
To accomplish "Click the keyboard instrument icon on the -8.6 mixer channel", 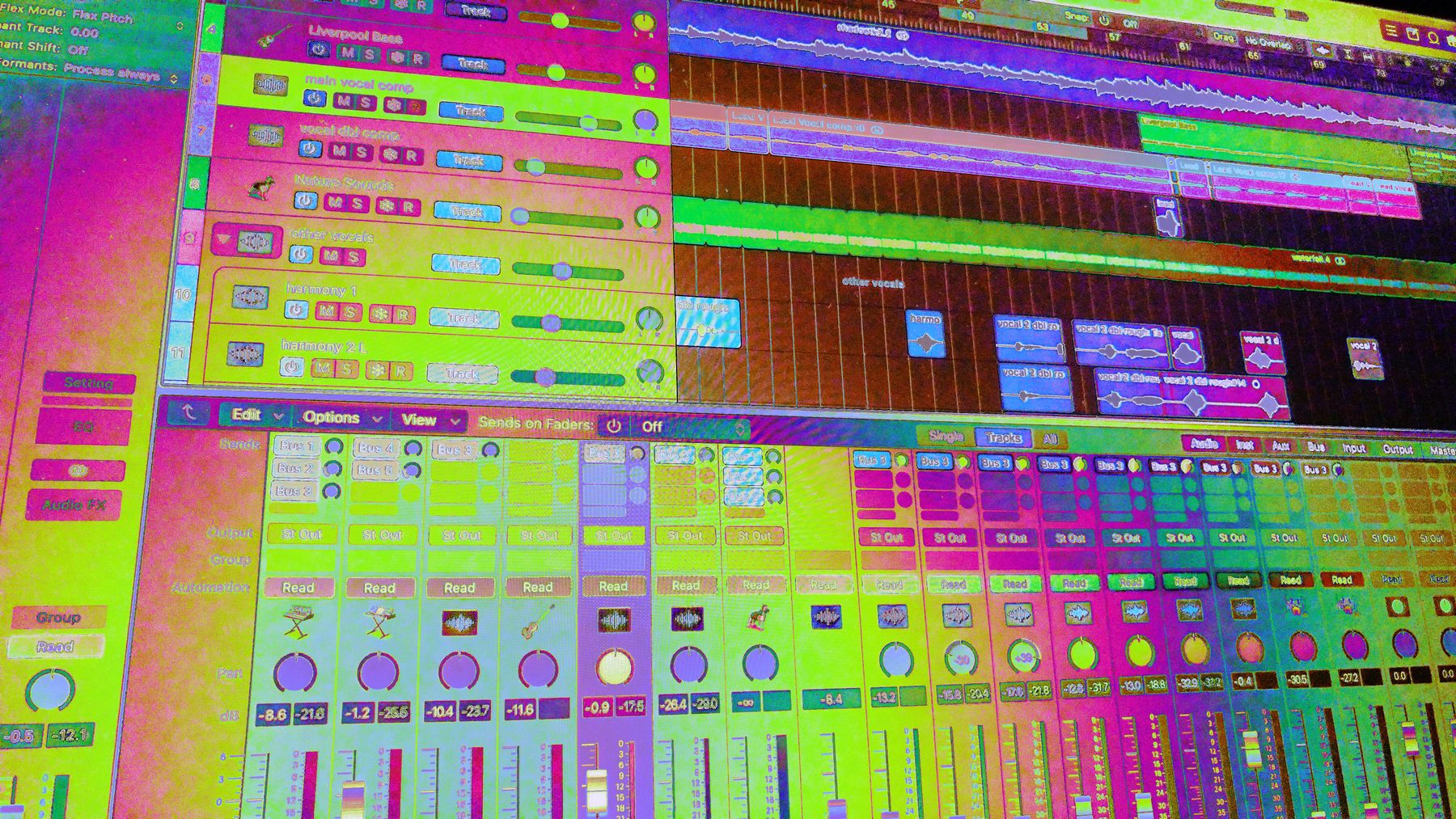I will tap(298, 623).
